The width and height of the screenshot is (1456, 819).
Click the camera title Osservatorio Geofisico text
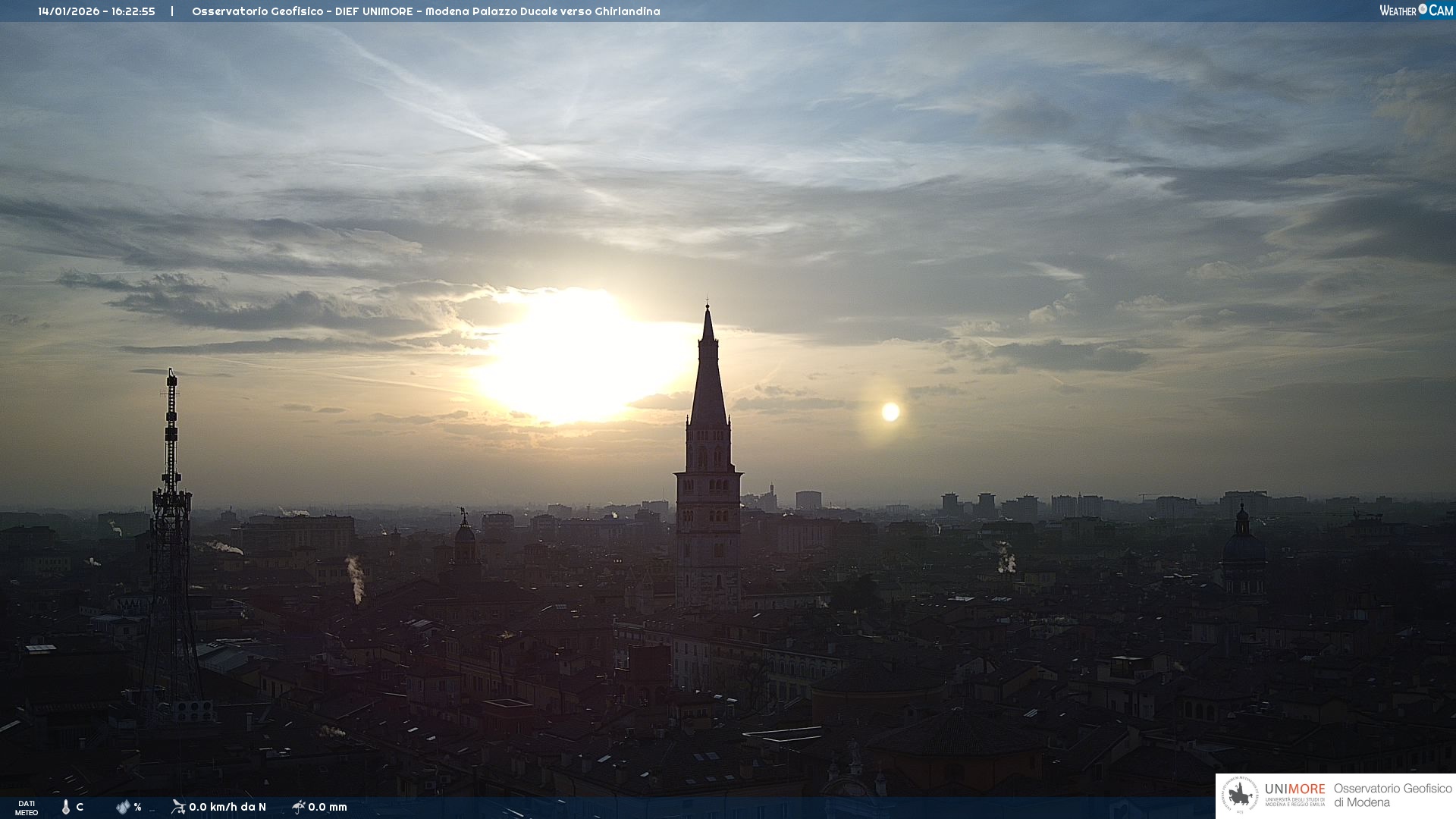[x=425, y=11]
